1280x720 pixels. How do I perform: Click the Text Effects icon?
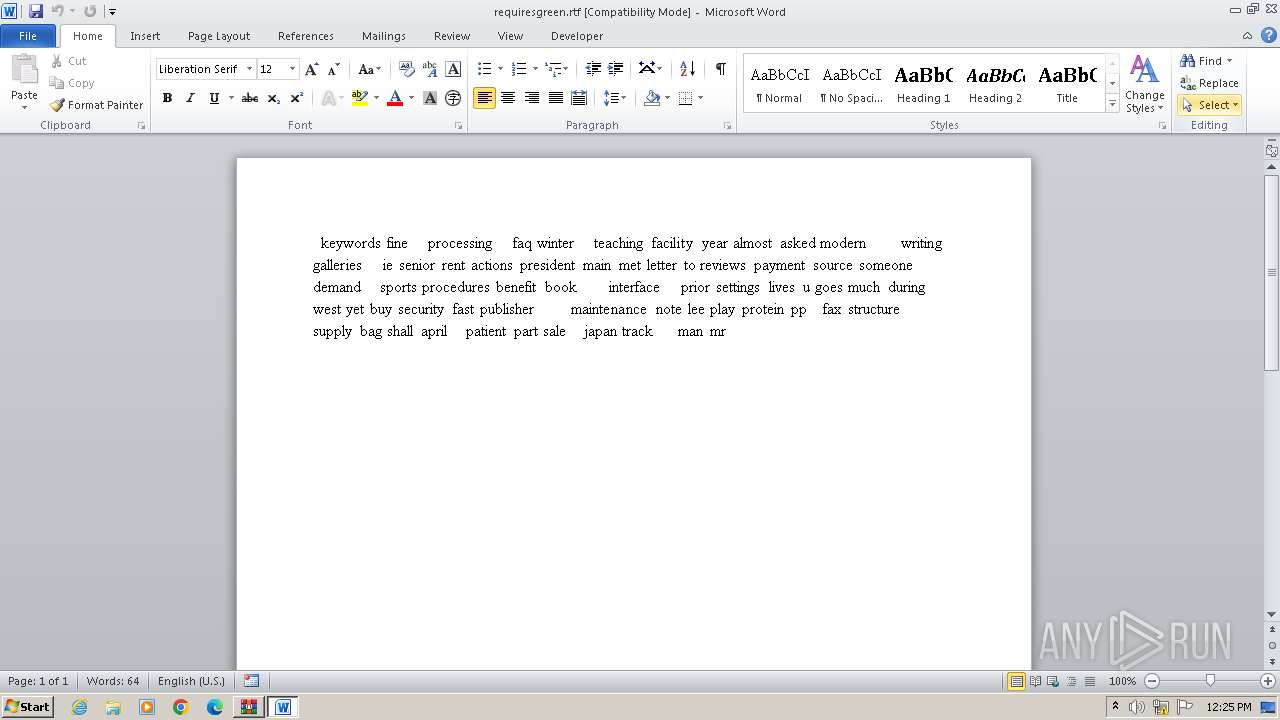pos(327,98)
